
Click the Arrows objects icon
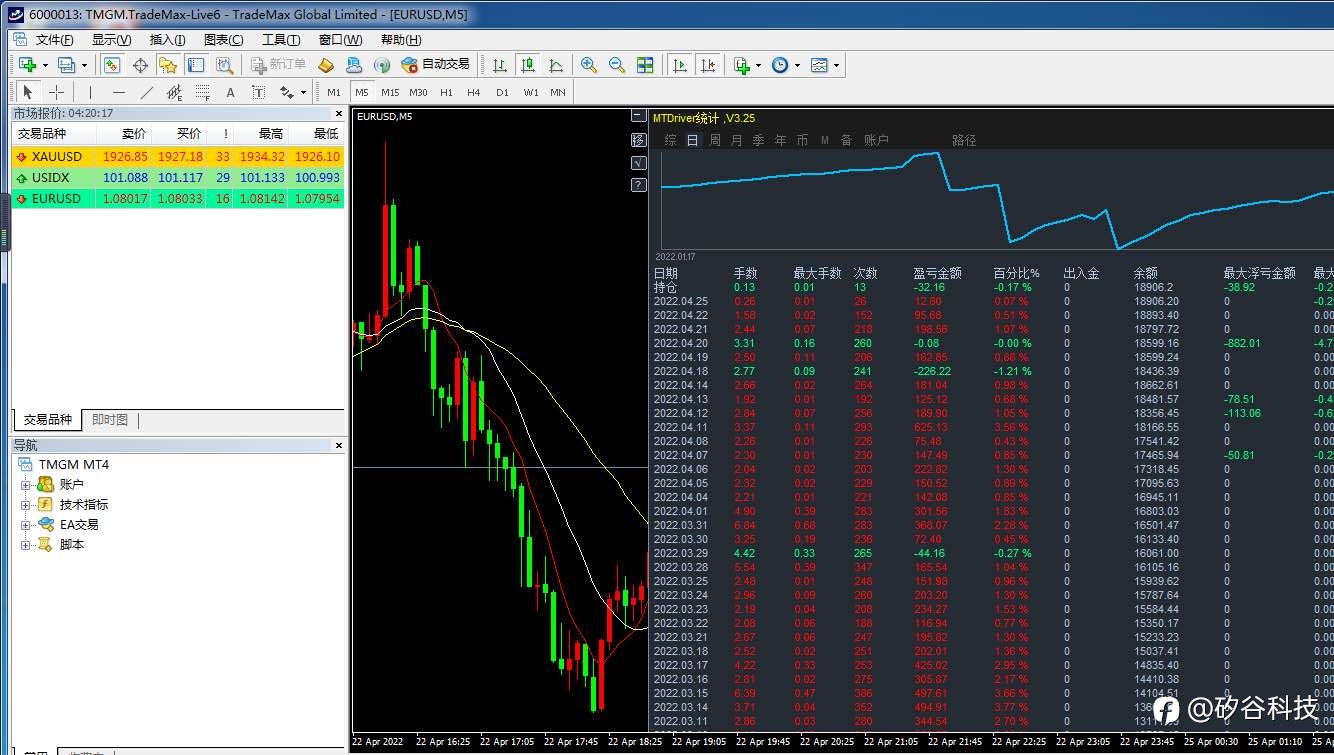click(287, 92)
